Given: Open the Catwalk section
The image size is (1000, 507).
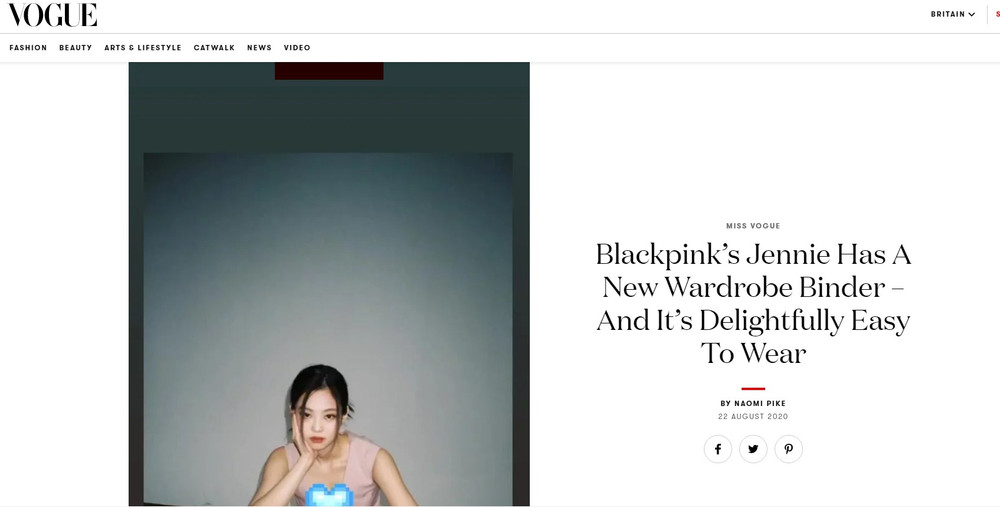Looking at the screenshot, I should click(x=214, y=48).
